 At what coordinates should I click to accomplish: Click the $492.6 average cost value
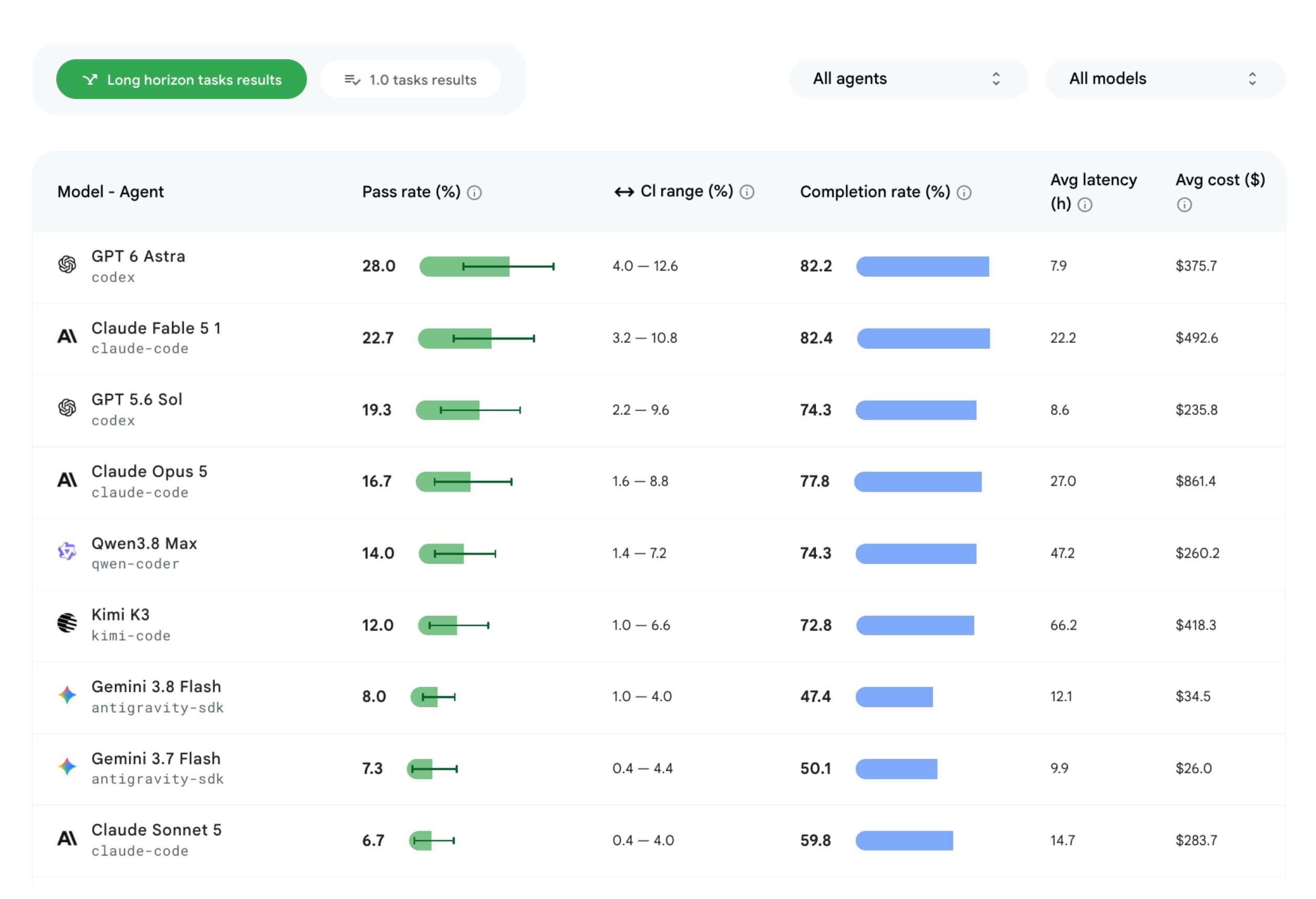point(1197,338)
